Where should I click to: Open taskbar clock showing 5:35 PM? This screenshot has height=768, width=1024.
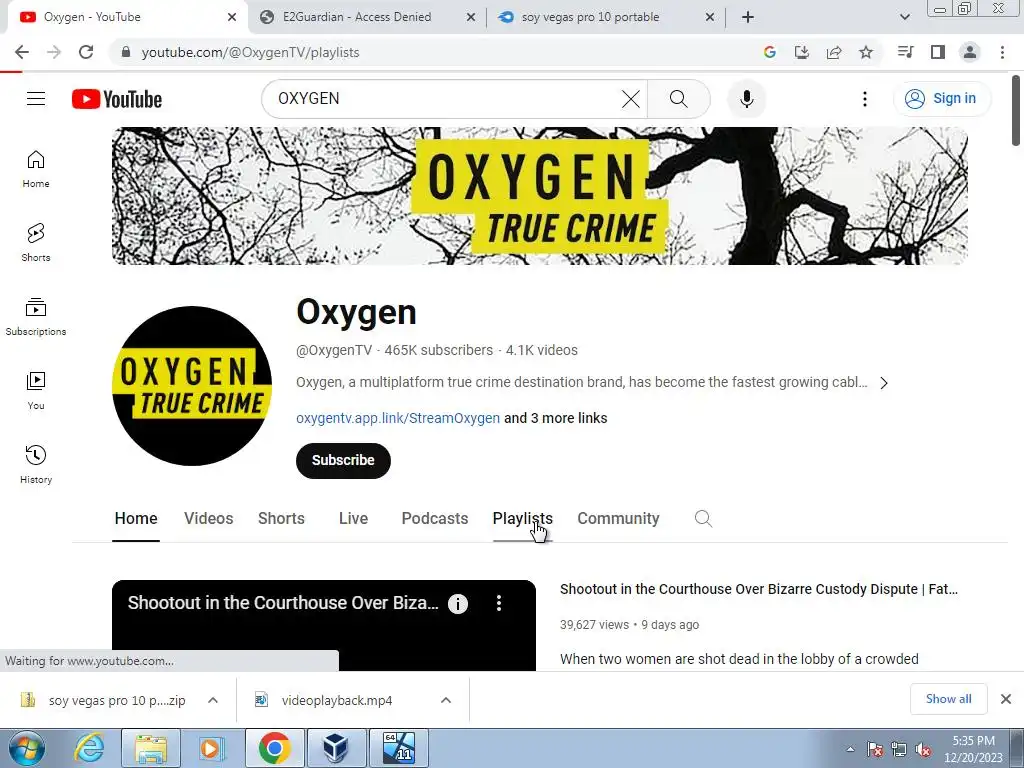973,749
